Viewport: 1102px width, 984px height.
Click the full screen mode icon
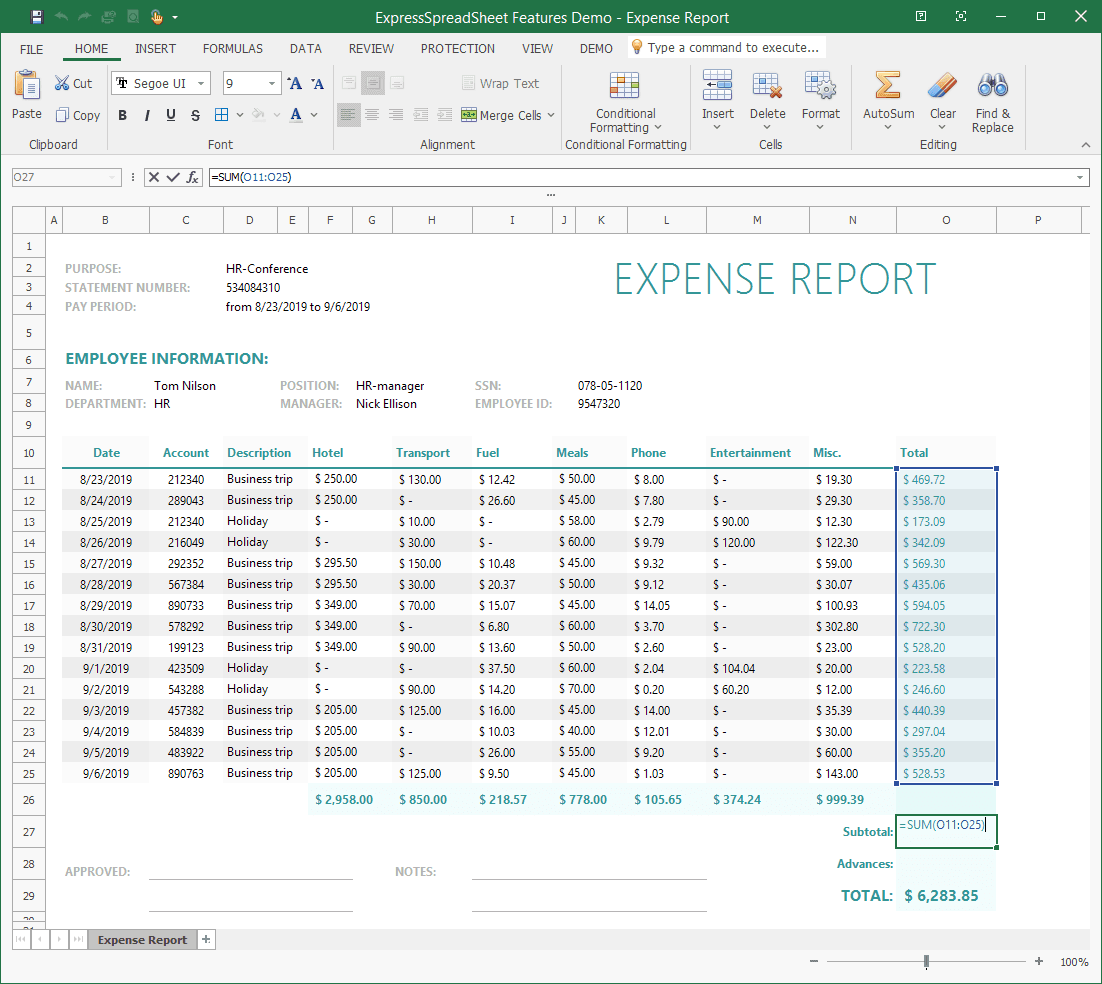[x=961, y=16]
